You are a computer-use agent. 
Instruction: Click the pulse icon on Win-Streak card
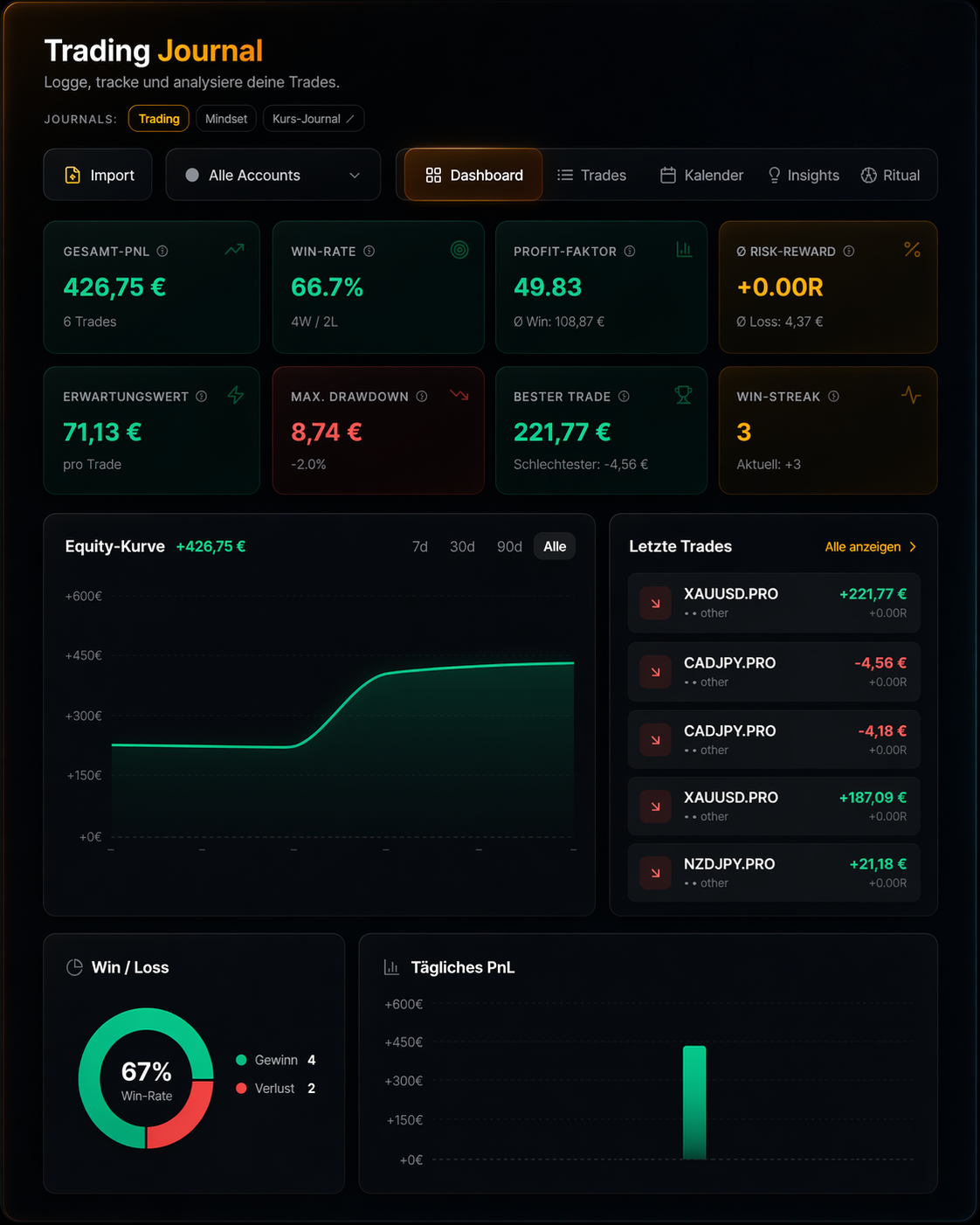[911, 395]
